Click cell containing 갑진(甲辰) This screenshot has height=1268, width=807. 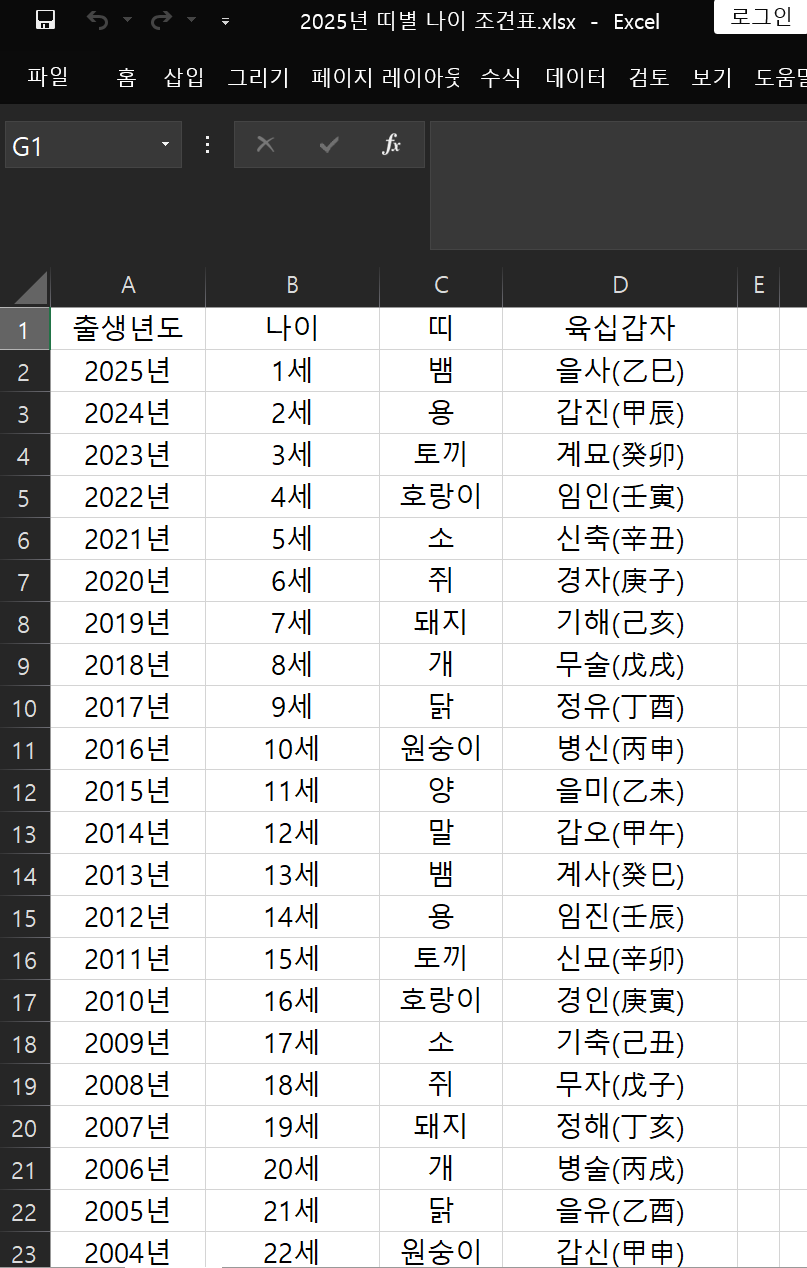pyautogui.click(x=620, y=413)
